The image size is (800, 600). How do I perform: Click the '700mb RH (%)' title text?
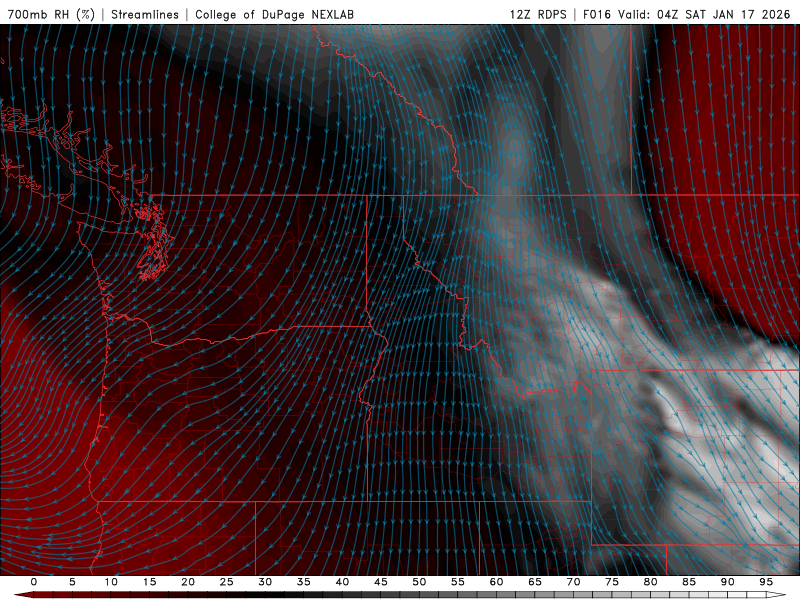pos(51,14)
